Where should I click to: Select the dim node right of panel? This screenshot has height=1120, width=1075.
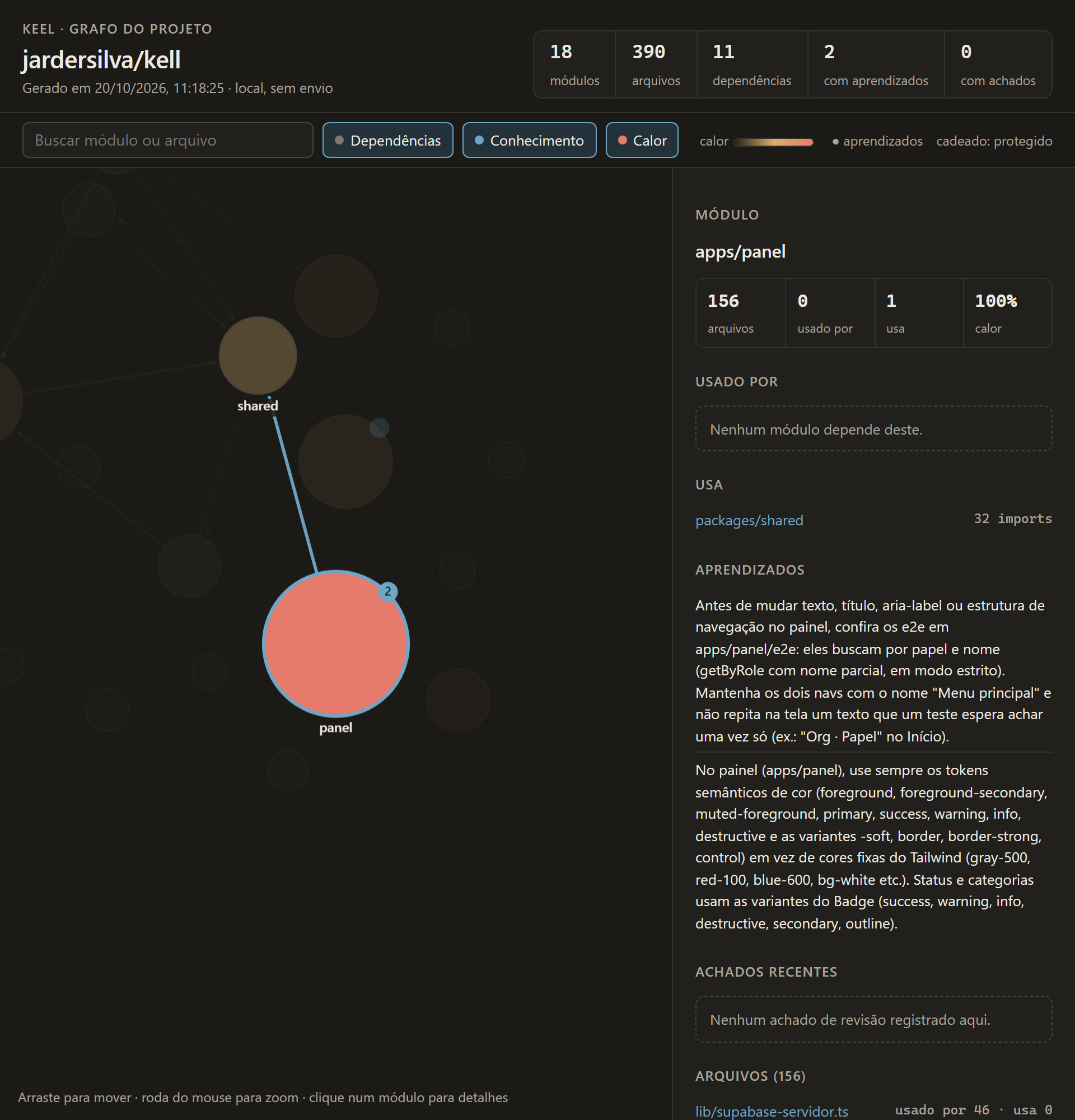point(458,700)
